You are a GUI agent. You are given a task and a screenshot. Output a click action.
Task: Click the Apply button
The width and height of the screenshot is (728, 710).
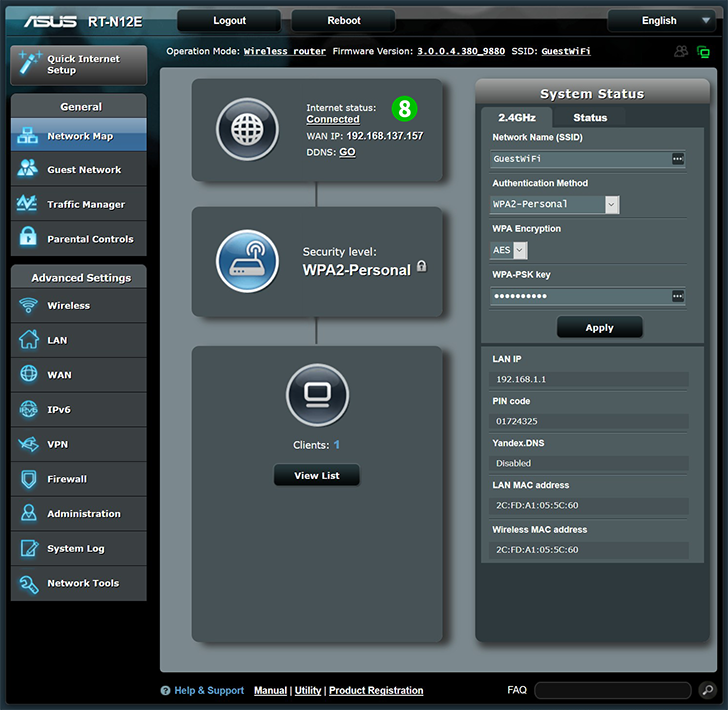pos(599,327)
